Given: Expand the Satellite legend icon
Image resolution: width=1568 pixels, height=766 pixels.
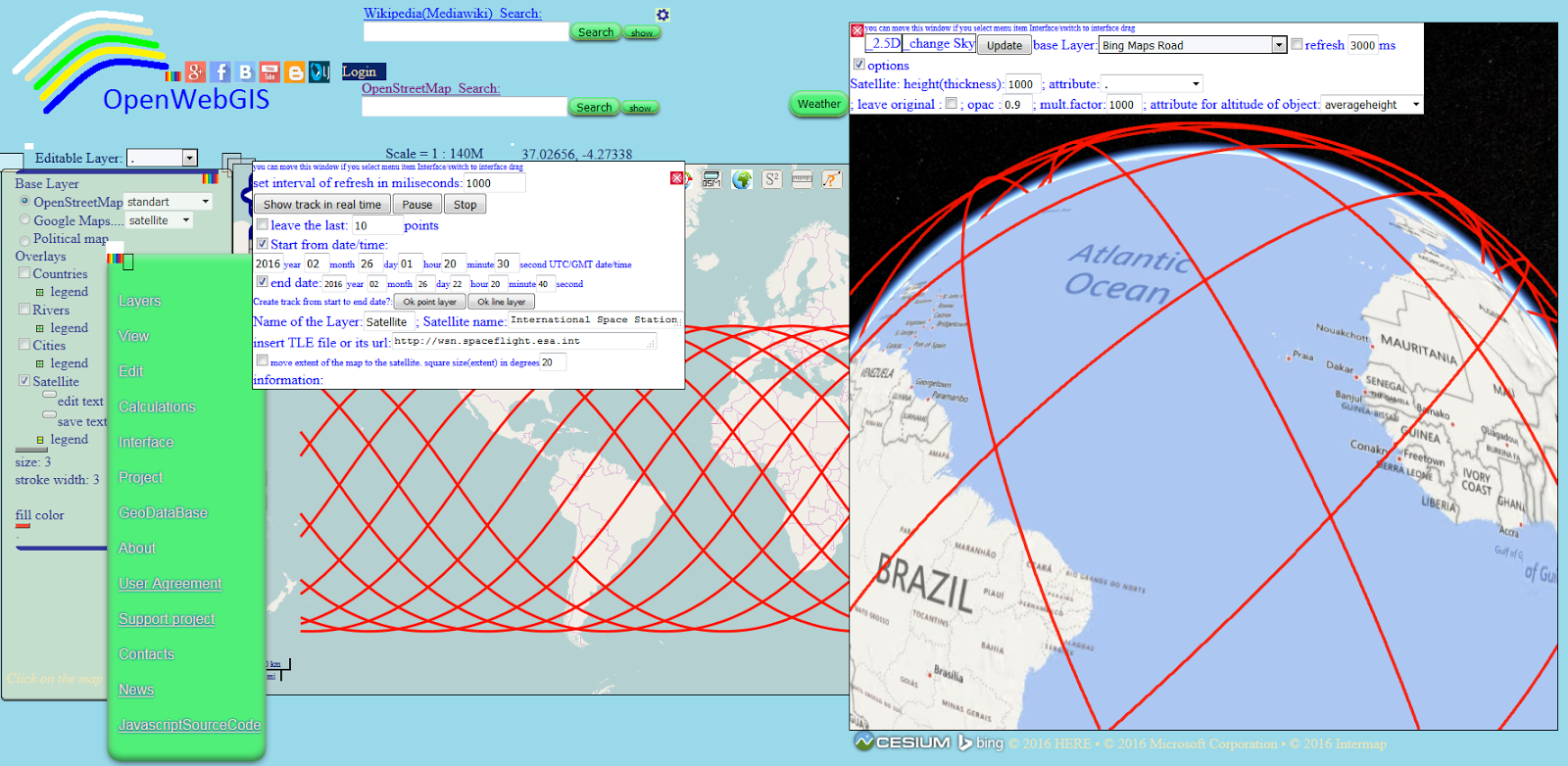Looking at the screenshot, I should point(40,440).
